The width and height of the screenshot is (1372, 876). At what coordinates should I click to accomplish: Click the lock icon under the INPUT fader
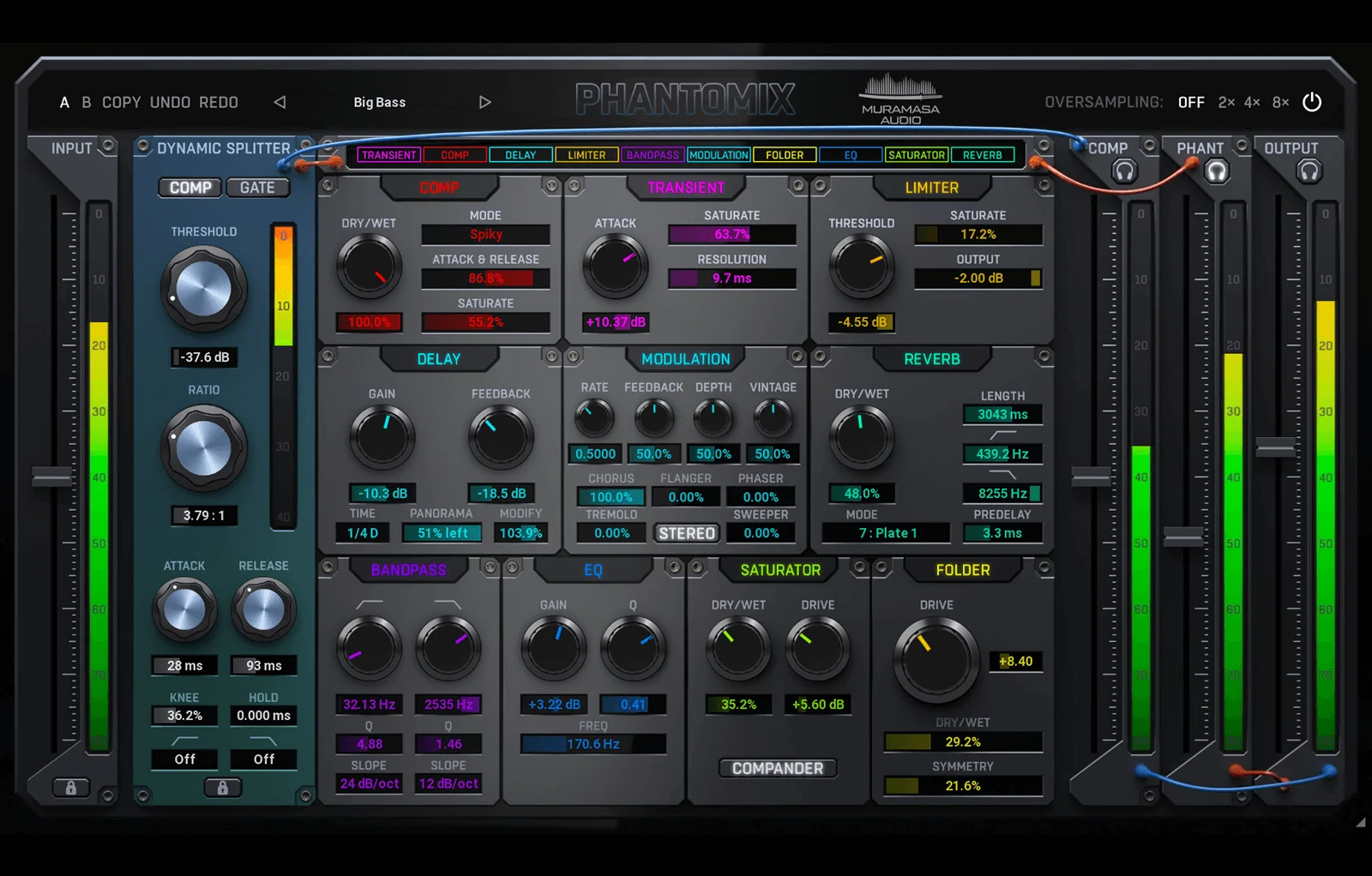tap(72, 787)
